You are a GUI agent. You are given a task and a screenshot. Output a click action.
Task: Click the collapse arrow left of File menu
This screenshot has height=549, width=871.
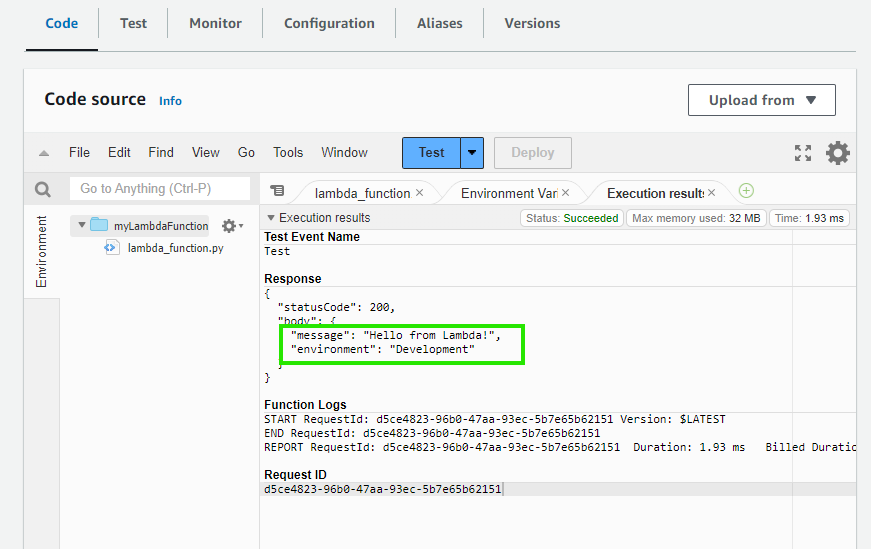coord(44,154)
